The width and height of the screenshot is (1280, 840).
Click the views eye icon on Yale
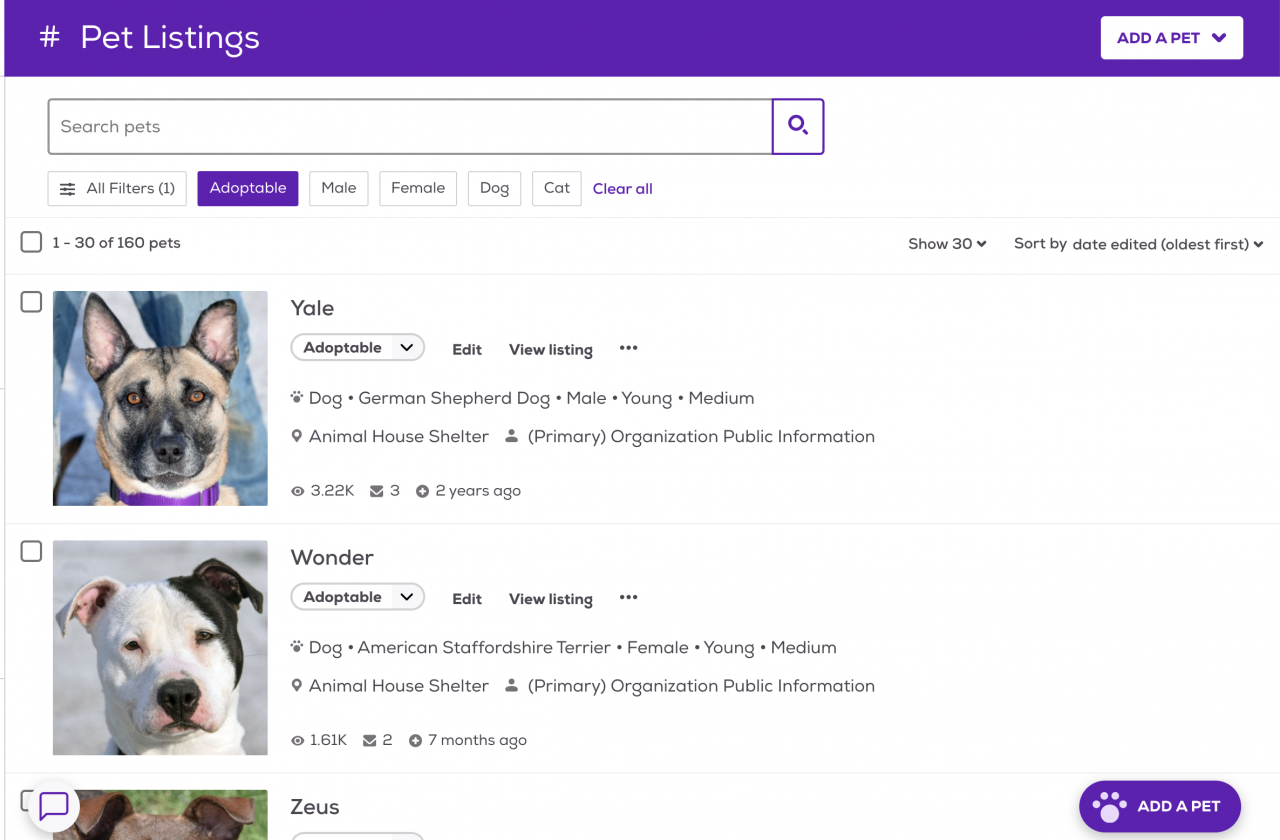pyautogui.click(x=297, y=491)
